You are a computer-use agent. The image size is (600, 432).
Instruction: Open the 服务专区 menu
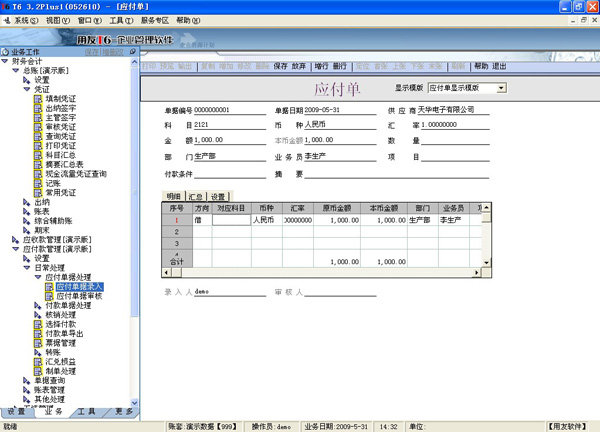click(x=155, y=21)
